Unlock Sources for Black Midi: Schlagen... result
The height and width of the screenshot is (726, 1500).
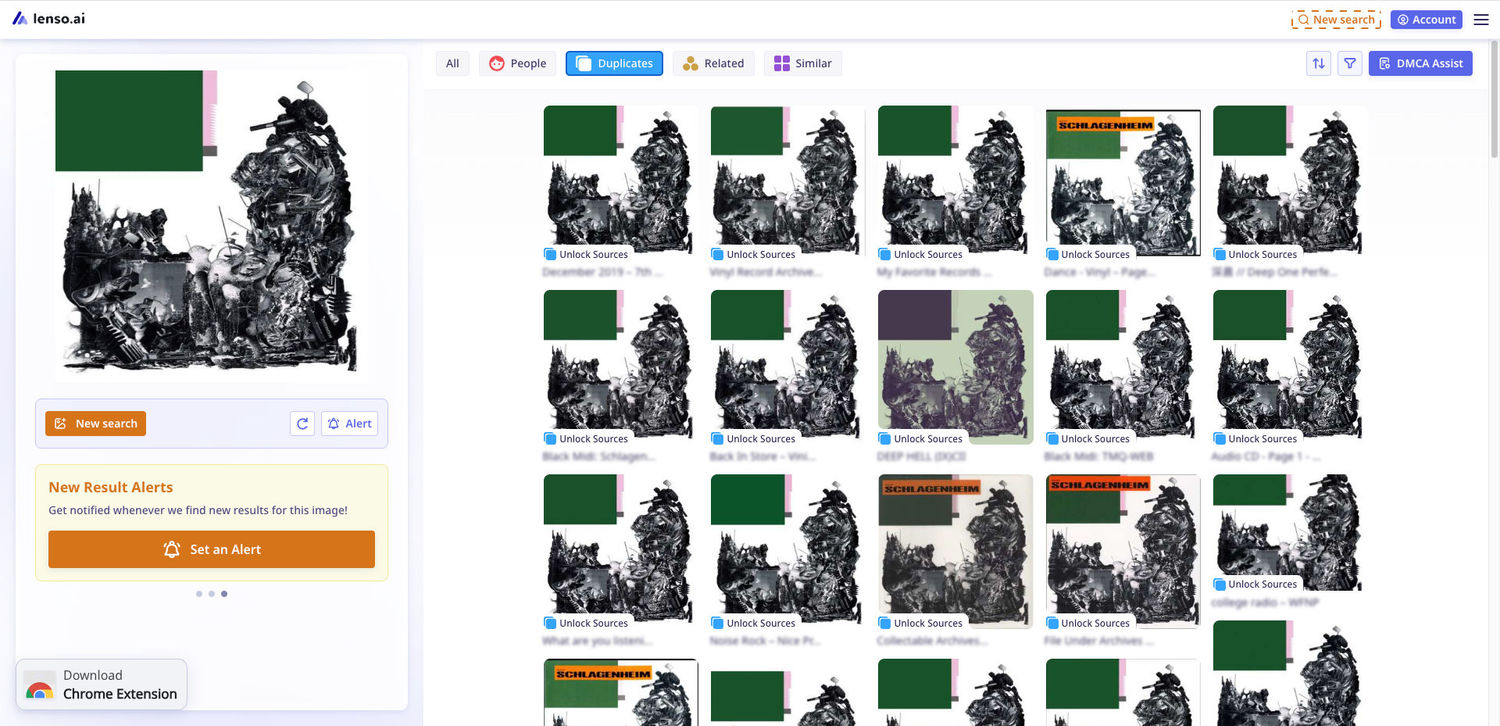pyautogui.click(x=586, y=438)
